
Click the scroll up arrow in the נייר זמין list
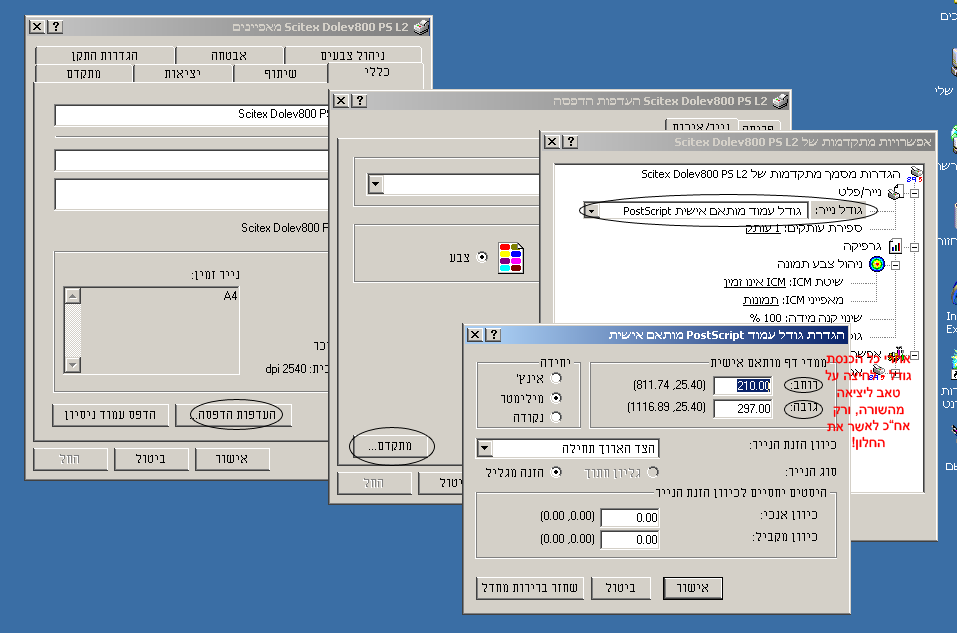[73, 296]
